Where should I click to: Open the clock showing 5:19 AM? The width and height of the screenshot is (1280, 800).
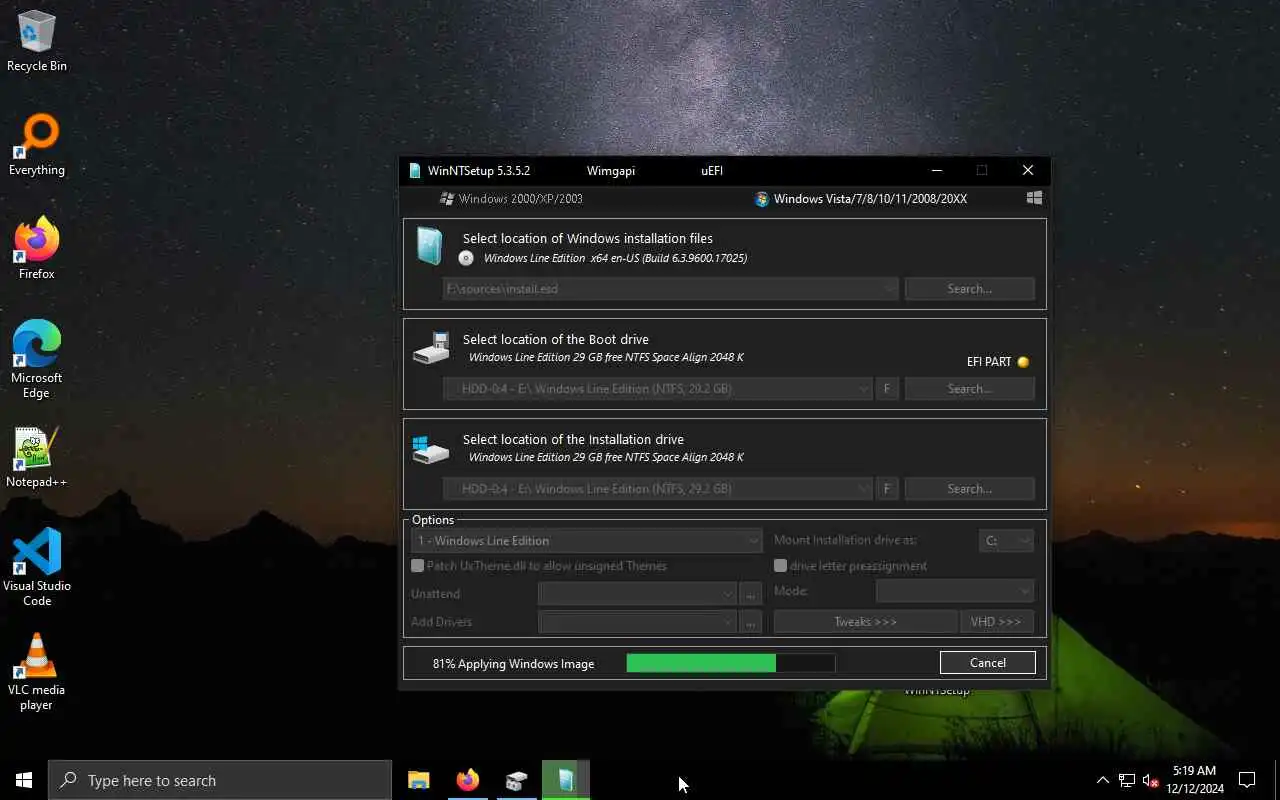click(x=1194, y=780)
